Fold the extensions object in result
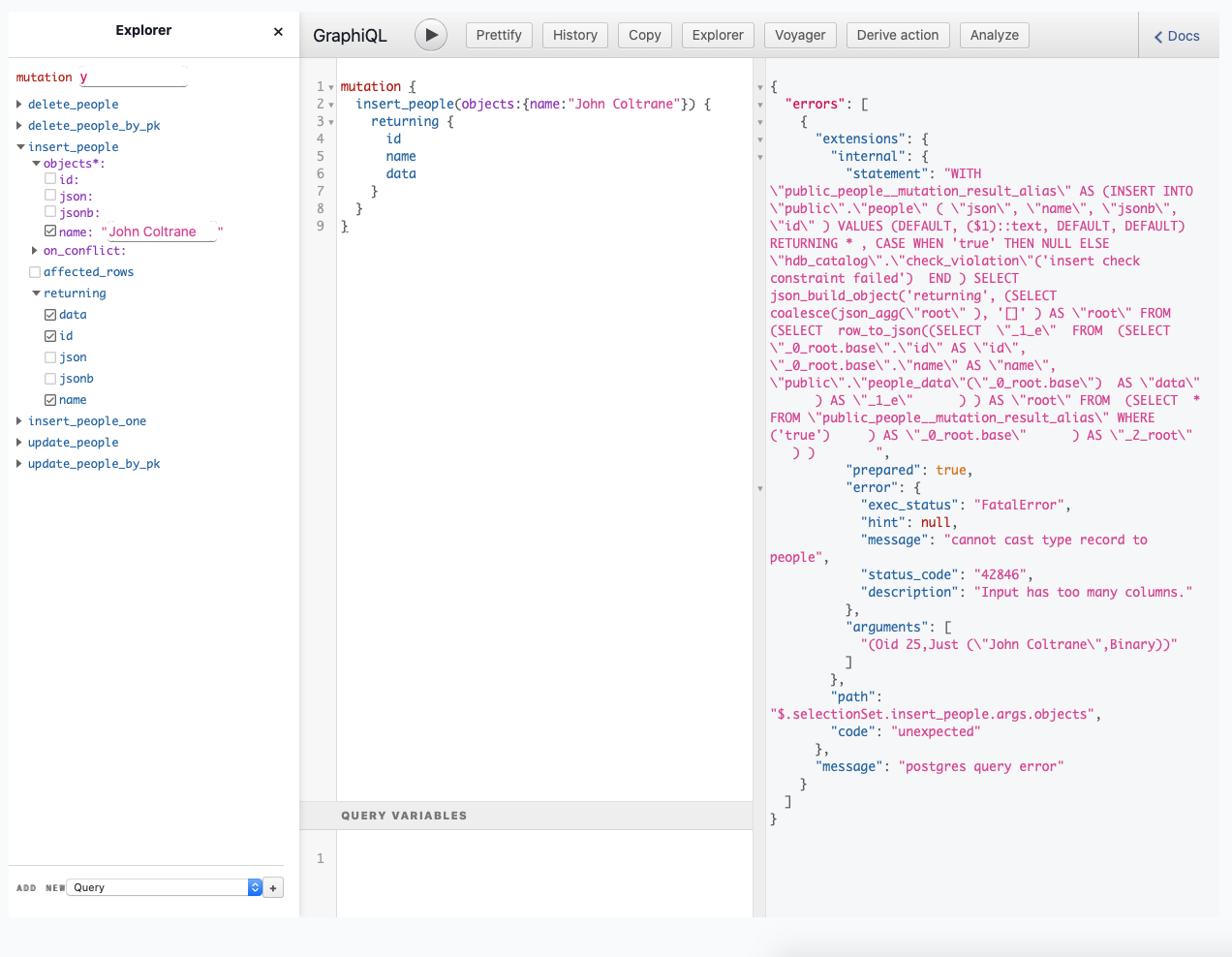Image resolution: width=1232 pixels, height=957 pixels. coord(759,139)
